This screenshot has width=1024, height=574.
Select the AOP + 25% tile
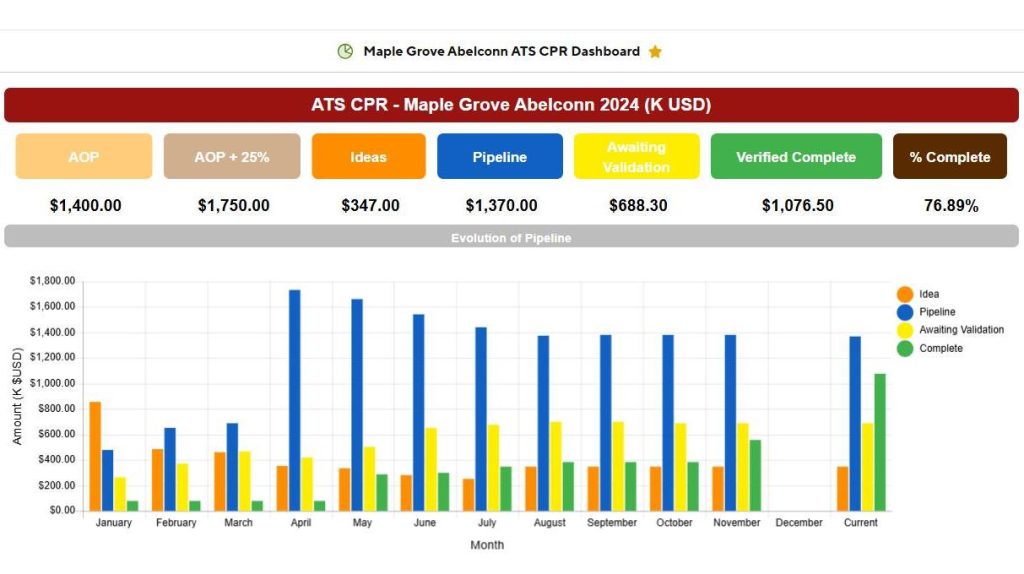pos(232,157)
